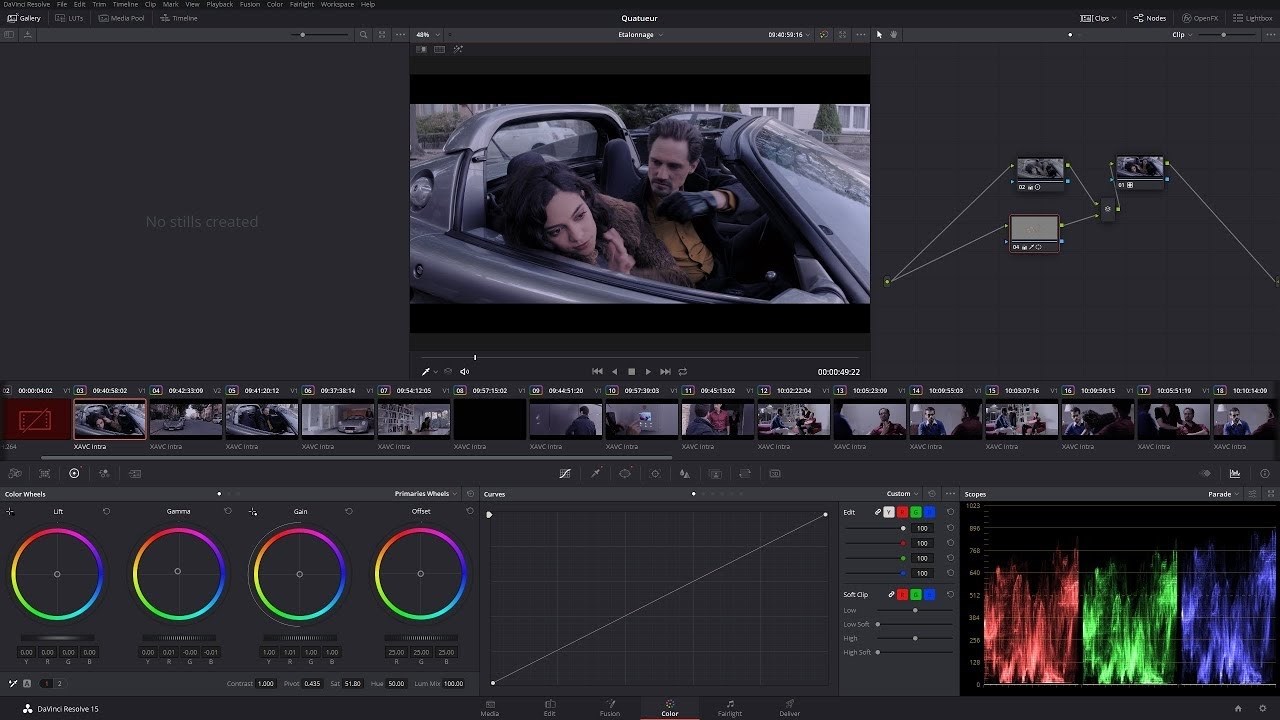Switch to the Edit page

point(549,708)
